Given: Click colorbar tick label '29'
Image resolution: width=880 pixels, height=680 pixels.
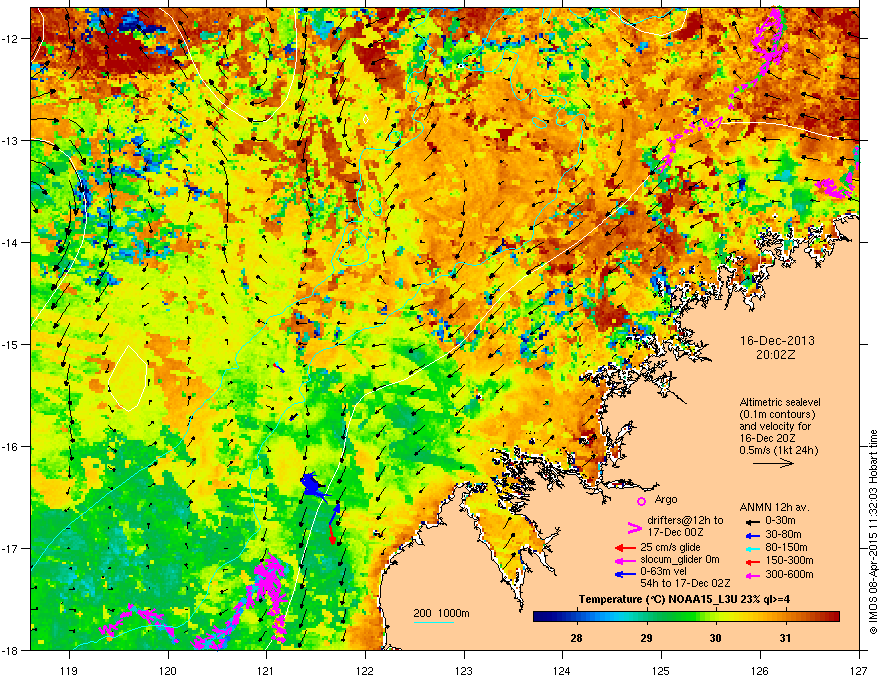Looking at the screenshot, I should (x=647, y=638).
